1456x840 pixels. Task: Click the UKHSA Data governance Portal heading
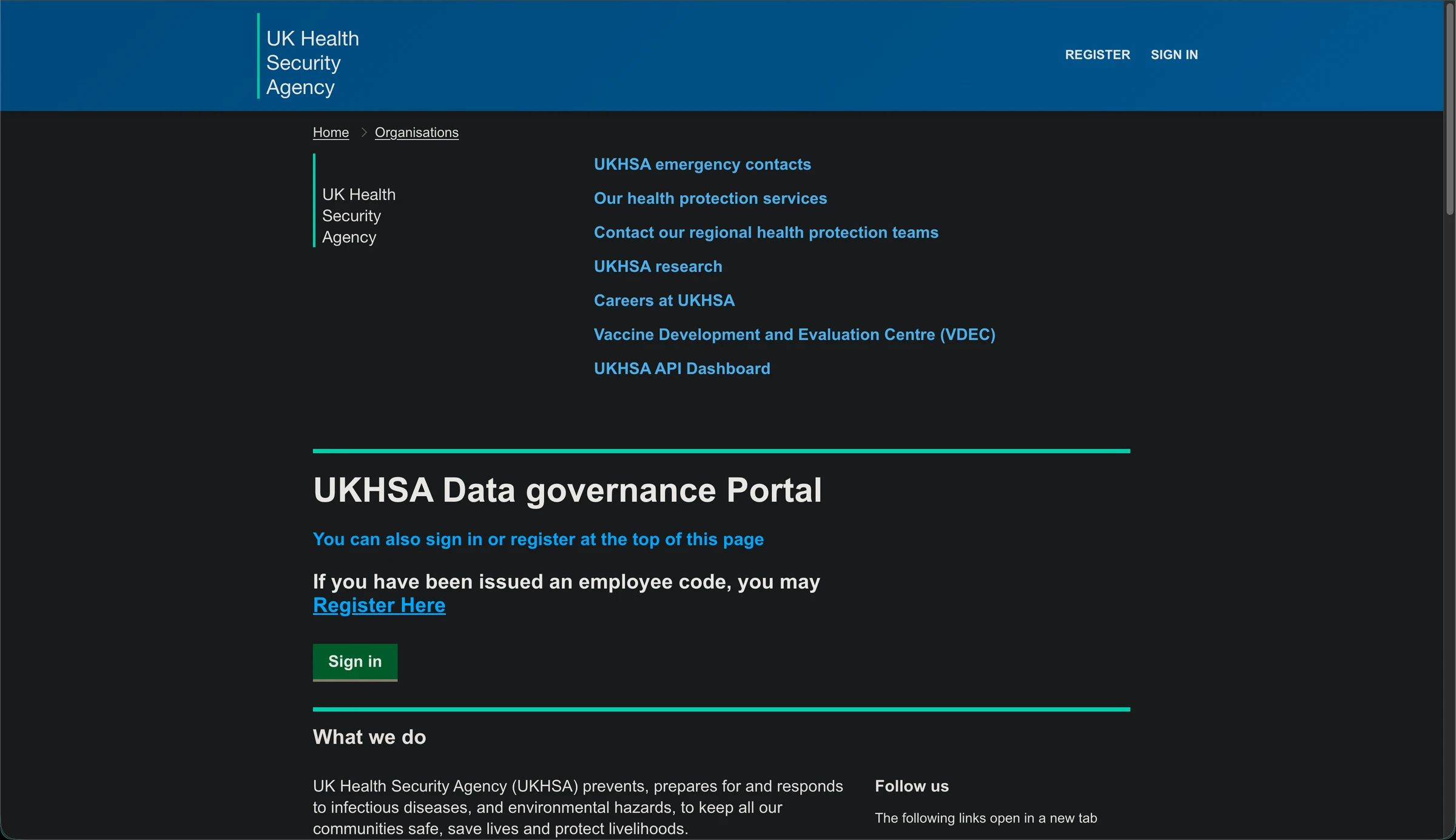[567, 490]
